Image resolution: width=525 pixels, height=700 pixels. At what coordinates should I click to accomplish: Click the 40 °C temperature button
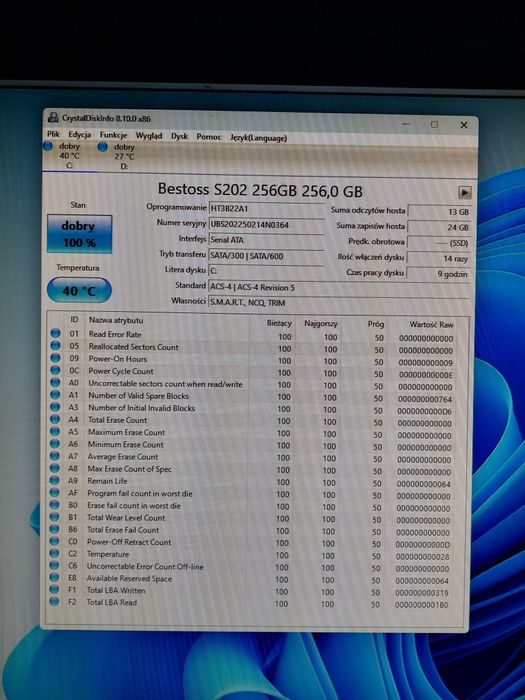coord(79,291)
